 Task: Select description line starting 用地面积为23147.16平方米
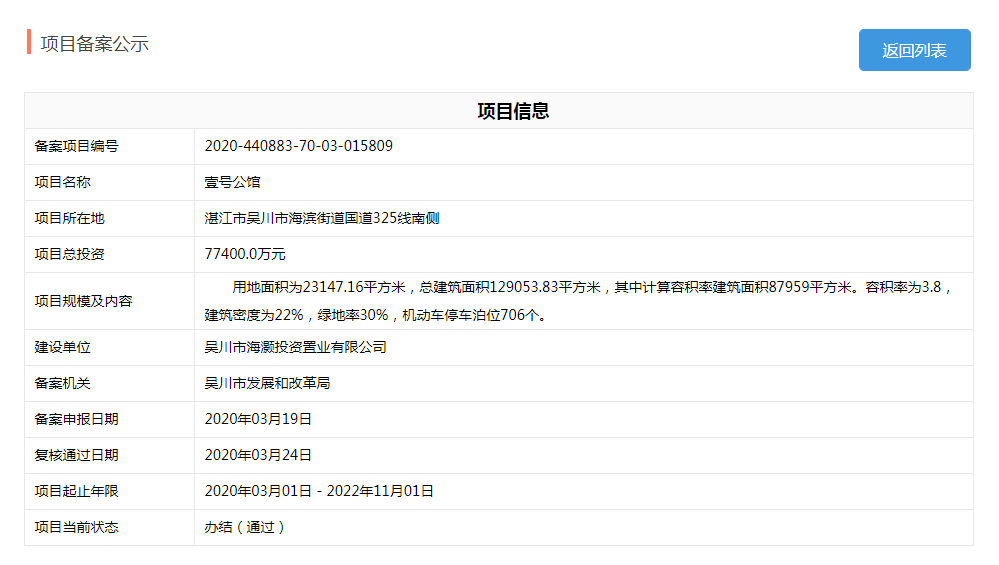pyautogui.click(x=592, y=287)
